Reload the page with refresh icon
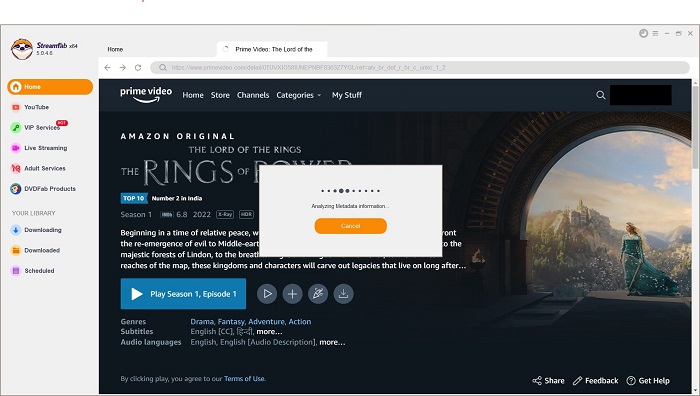The height and width of the screenshot is (396, 700). pyautogui.click(x=138, y=67)
